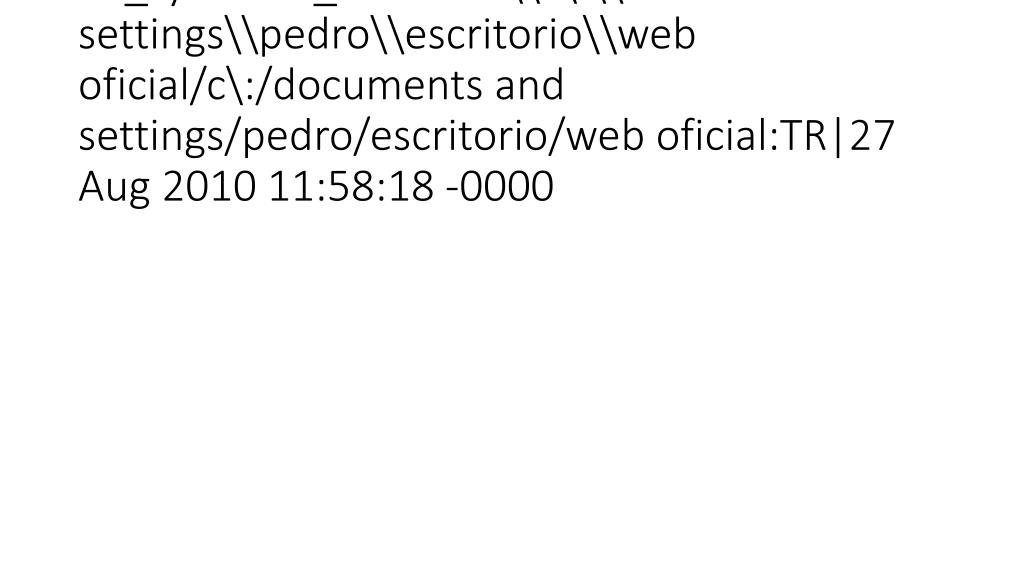Viewport: 1024px width, 576px height.
Task: Select the time "11:58:18"
Action: pyautogui.click(x=351, y=185)
